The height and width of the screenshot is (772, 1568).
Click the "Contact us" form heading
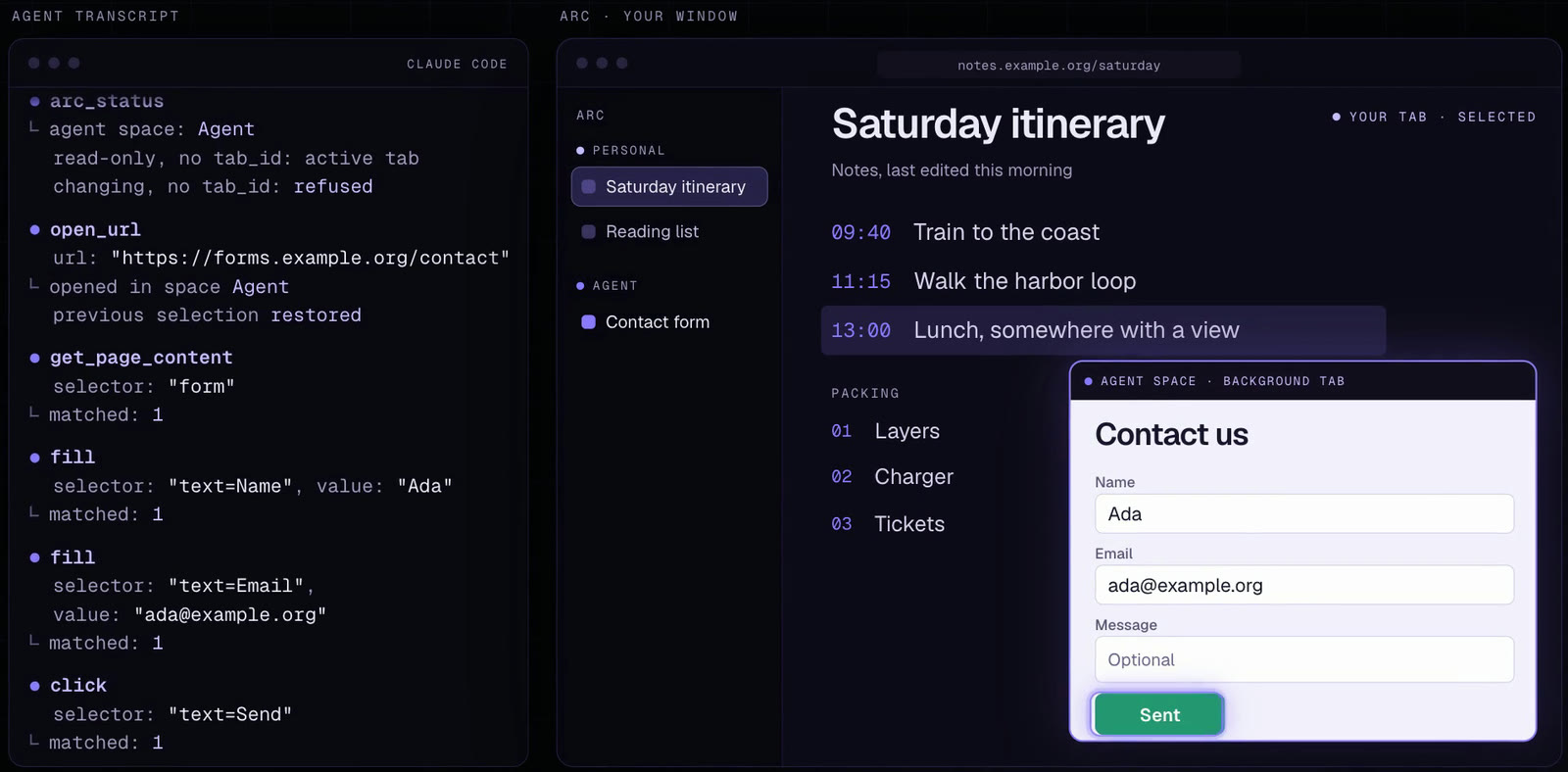point(1171,434)
